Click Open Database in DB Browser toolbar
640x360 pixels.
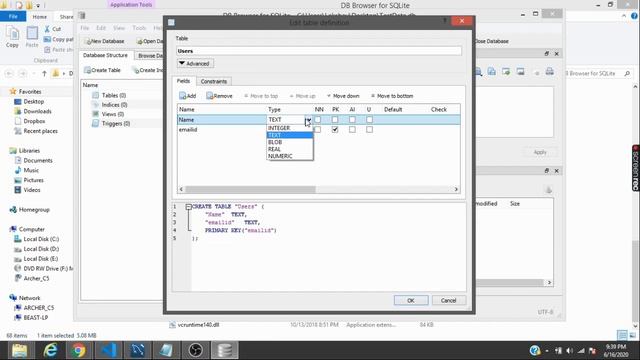point(150,41)
